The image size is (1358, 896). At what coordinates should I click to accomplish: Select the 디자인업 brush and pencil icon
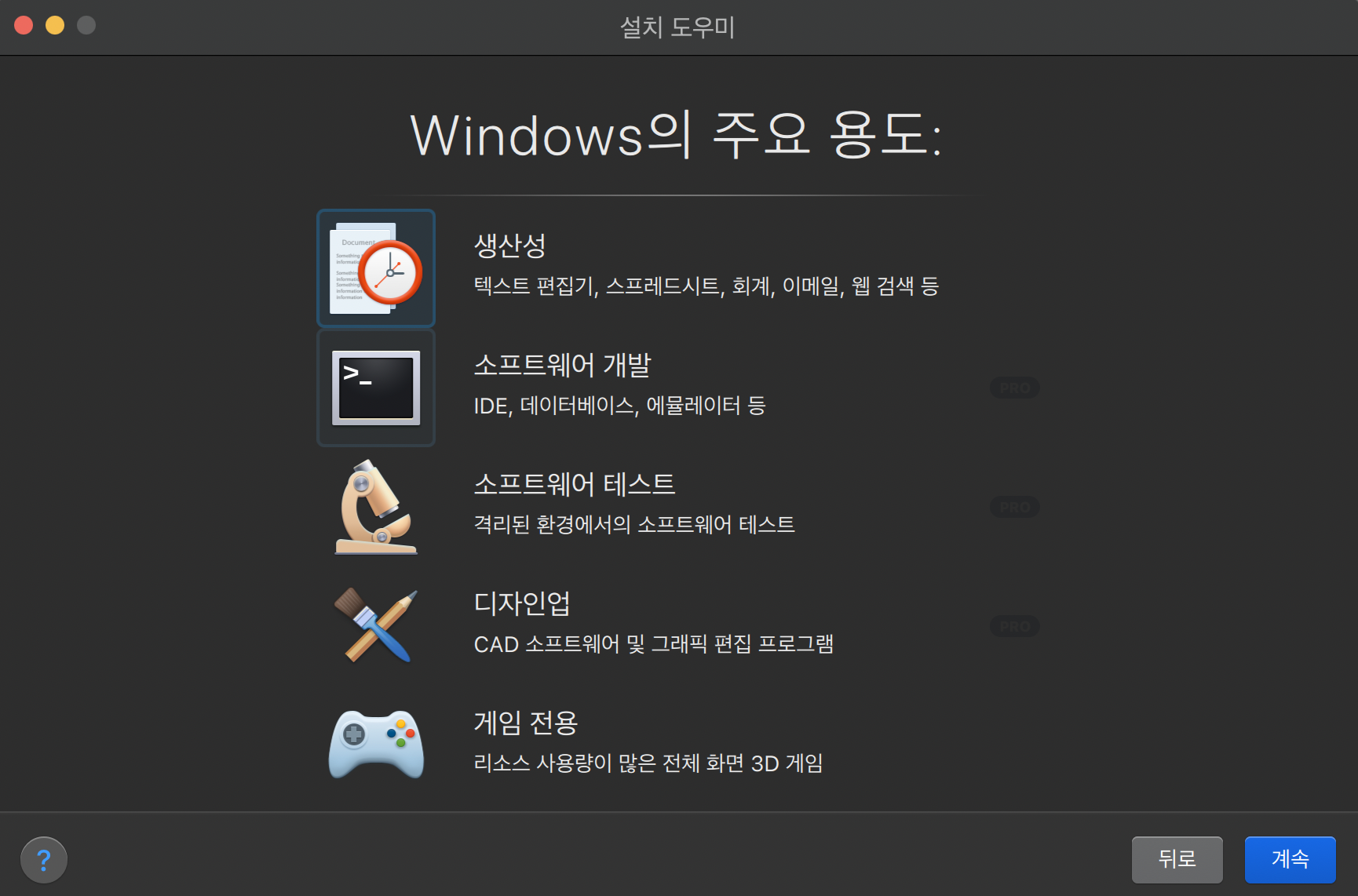tap(376, 626)
